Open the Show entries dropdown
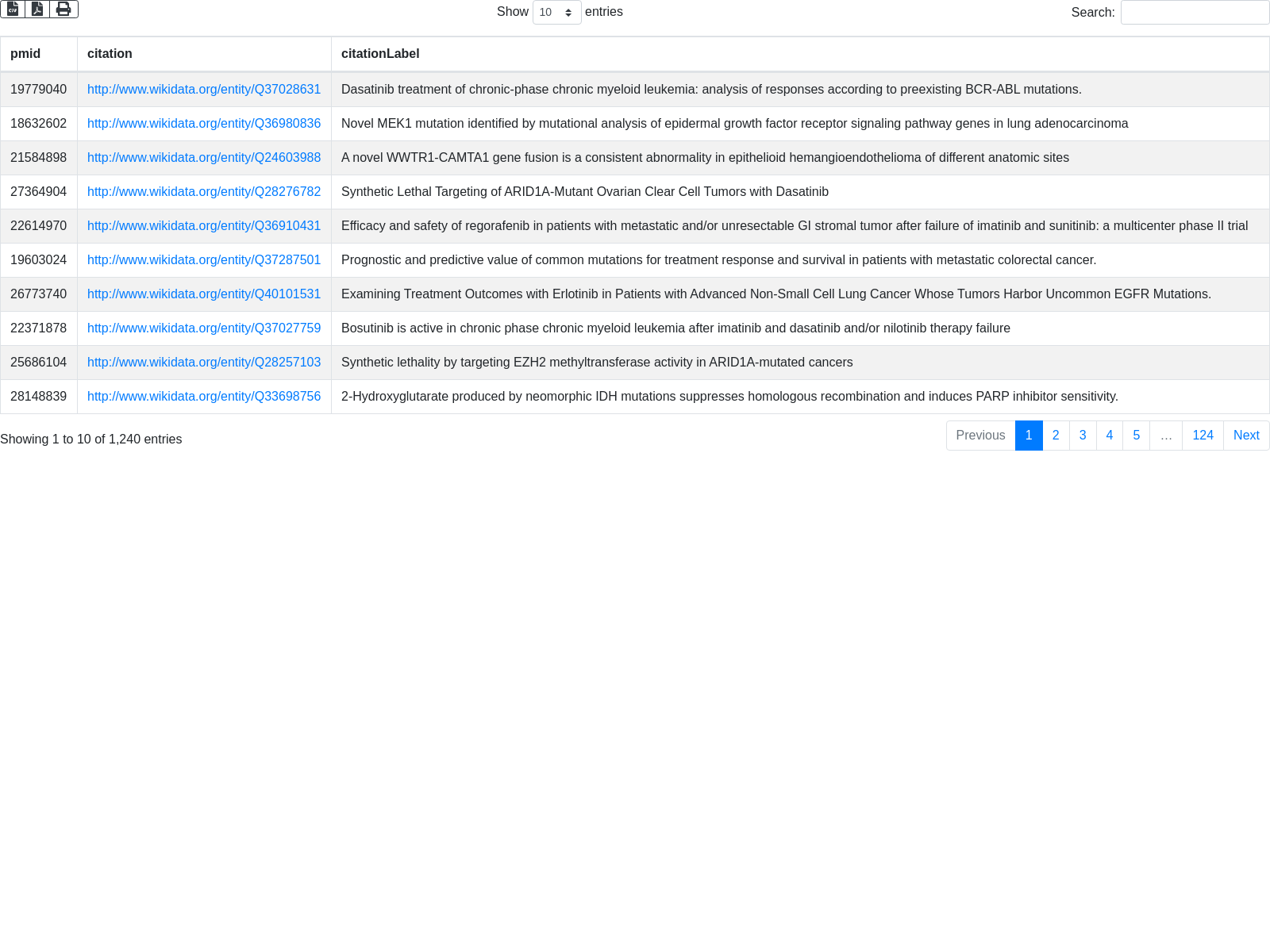 click(x=556, y=13)
